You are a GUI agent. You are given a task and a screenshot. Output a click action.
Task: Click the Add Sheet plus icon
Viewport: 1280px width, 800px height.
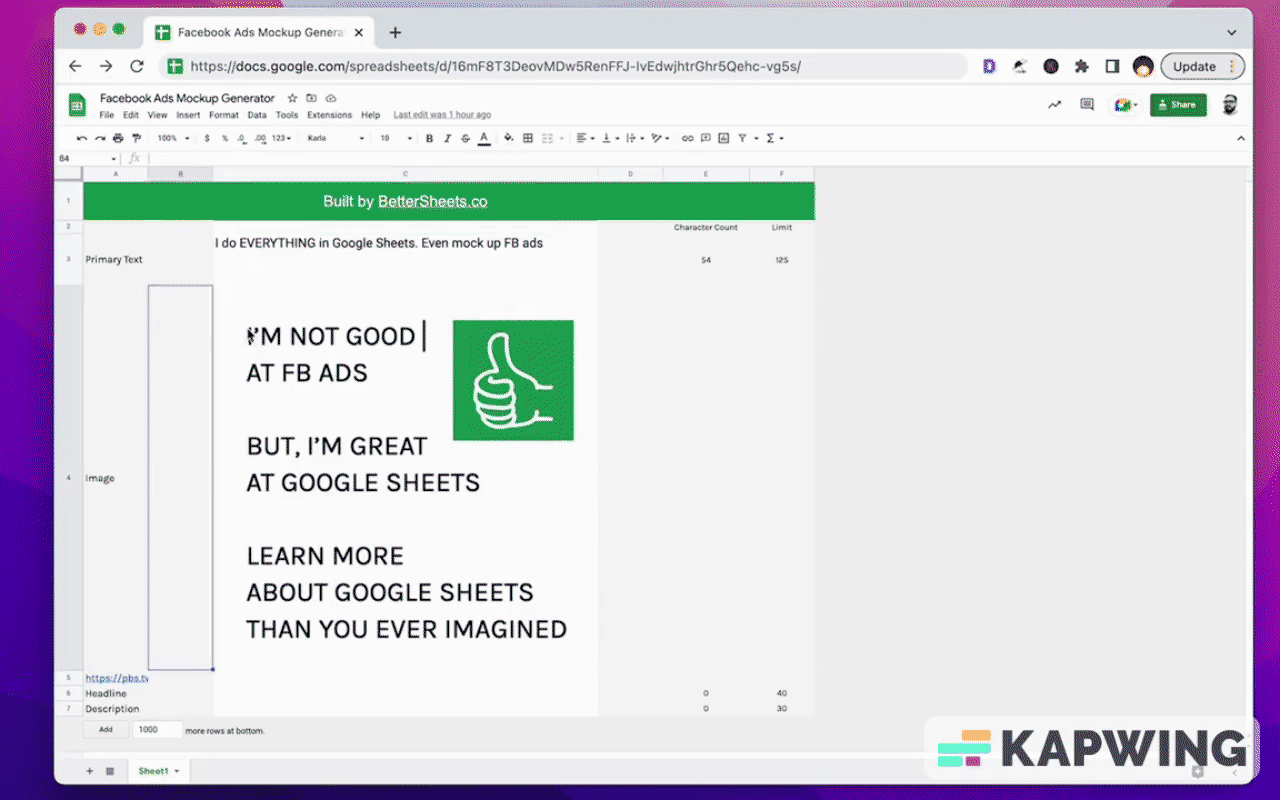89,771
